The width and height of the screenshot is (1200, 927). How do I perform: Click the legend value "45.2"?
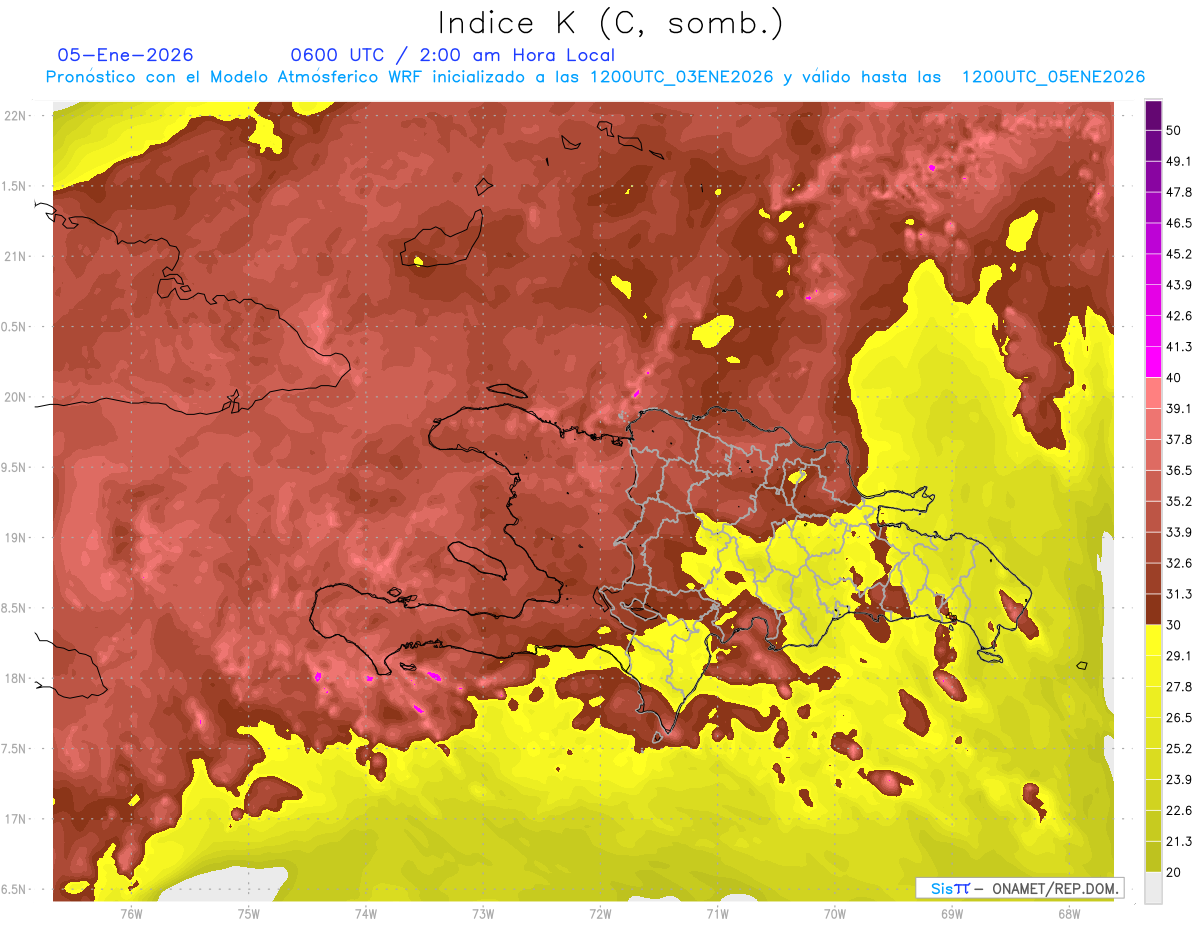(x=1179, y=254)
